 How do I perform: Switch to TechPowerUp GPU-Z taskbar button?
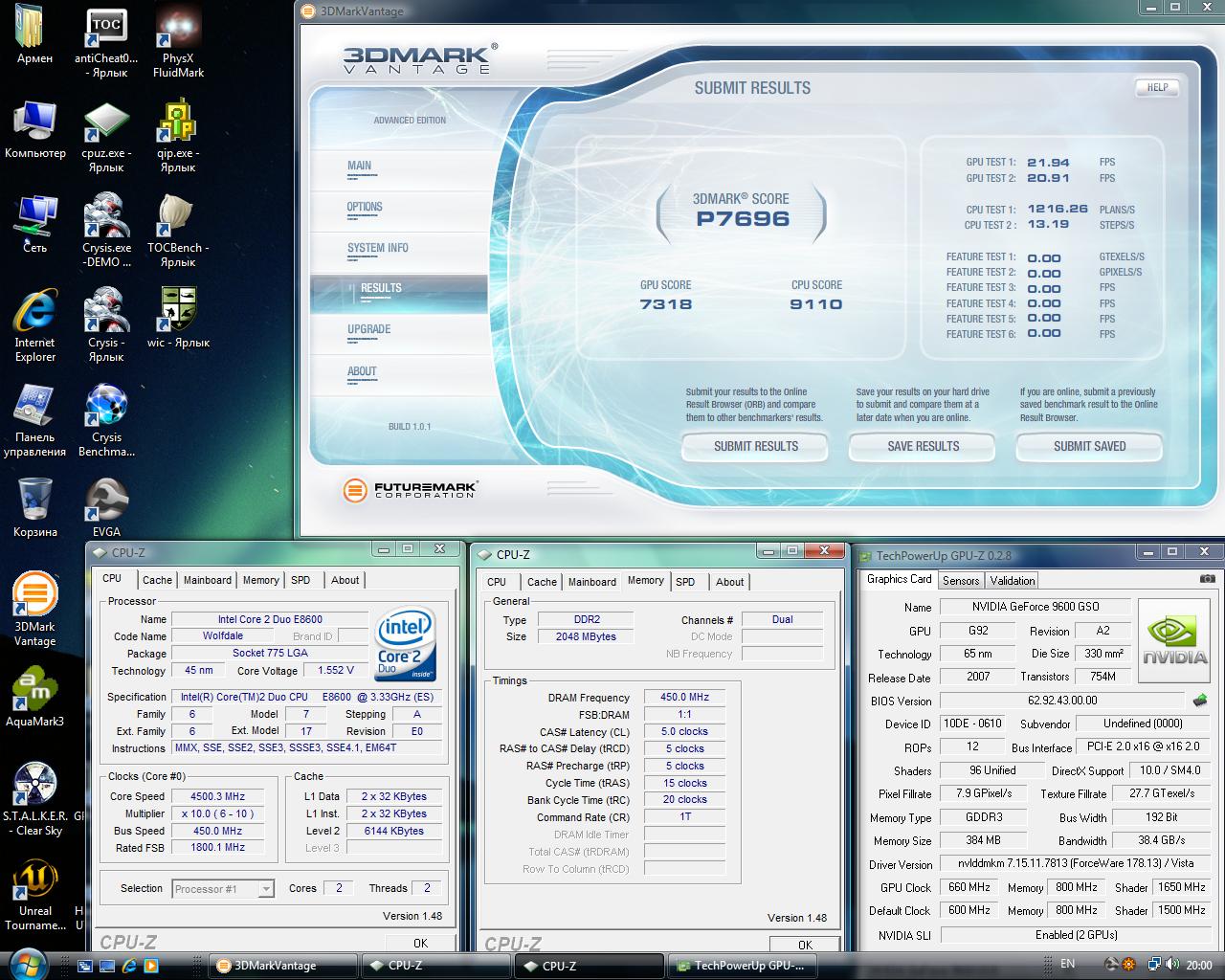tap(743, 966)
